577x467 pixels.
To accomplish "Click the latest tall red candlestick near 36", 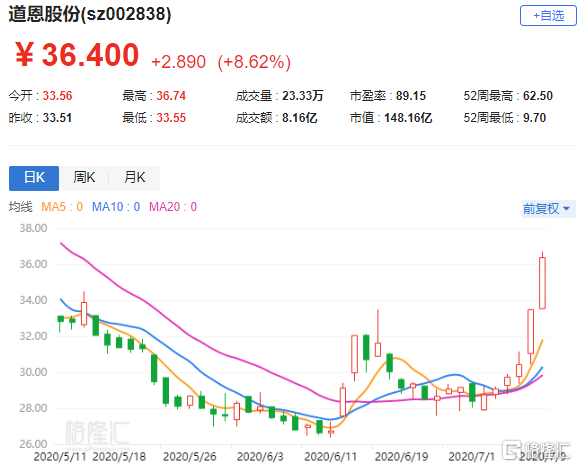I will 542,283.
